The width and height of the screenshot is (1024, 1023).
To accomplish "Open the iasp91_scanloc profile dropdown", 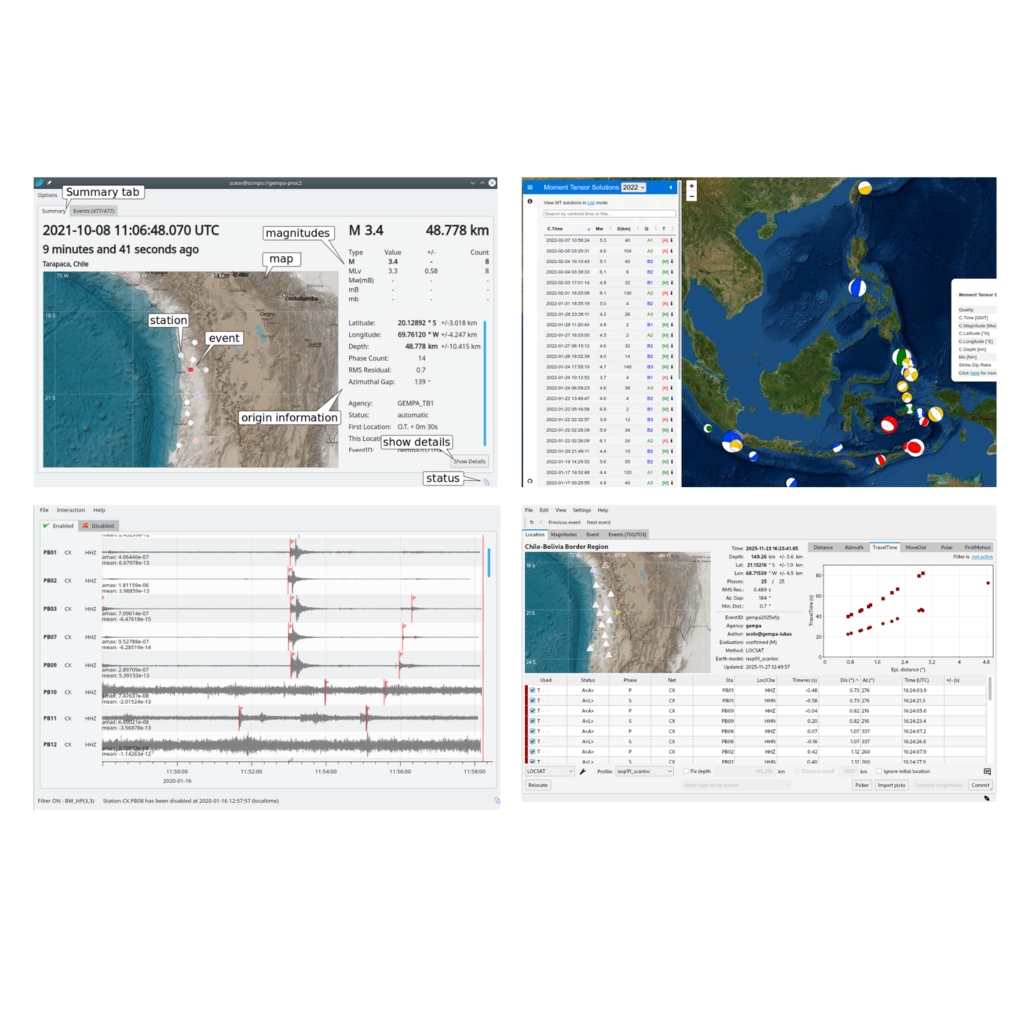I will tap(645, 772).
